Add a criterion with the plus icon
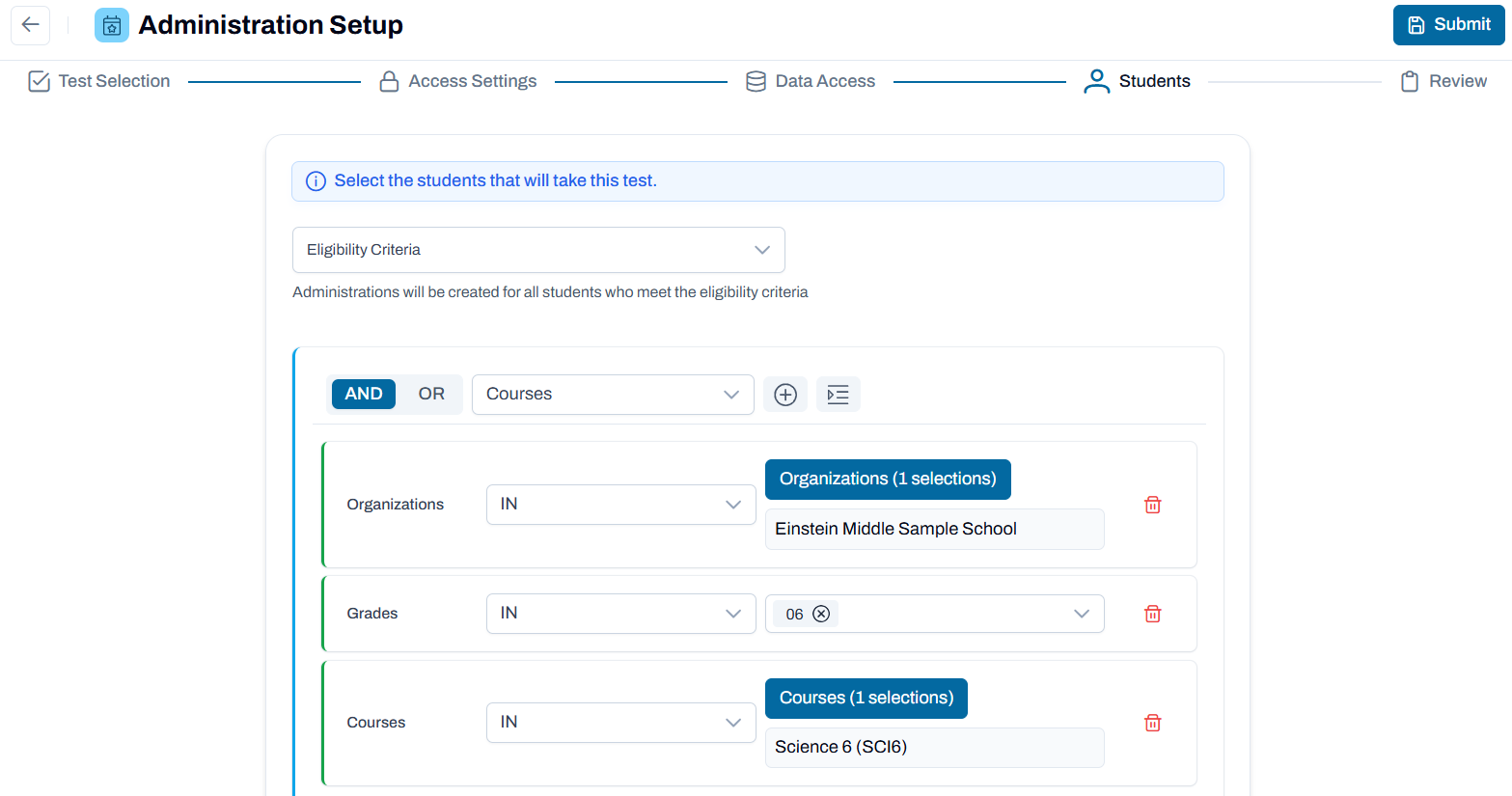 point(785,395)
